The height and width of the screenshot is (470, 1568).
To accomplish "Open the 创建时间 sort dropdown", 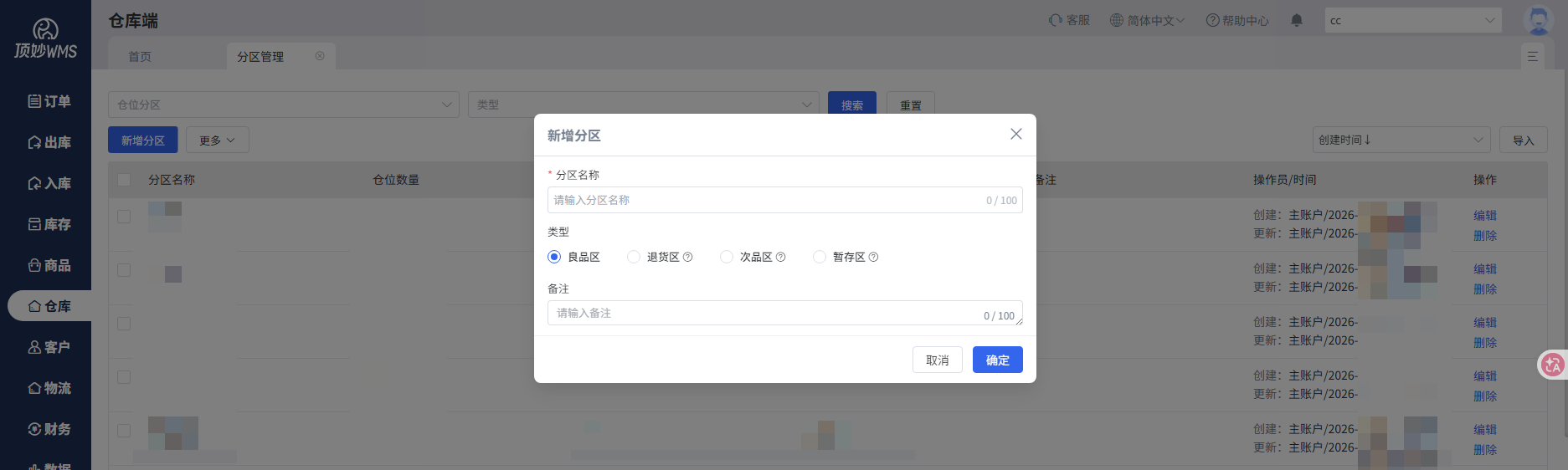I will coord(1401,140).
